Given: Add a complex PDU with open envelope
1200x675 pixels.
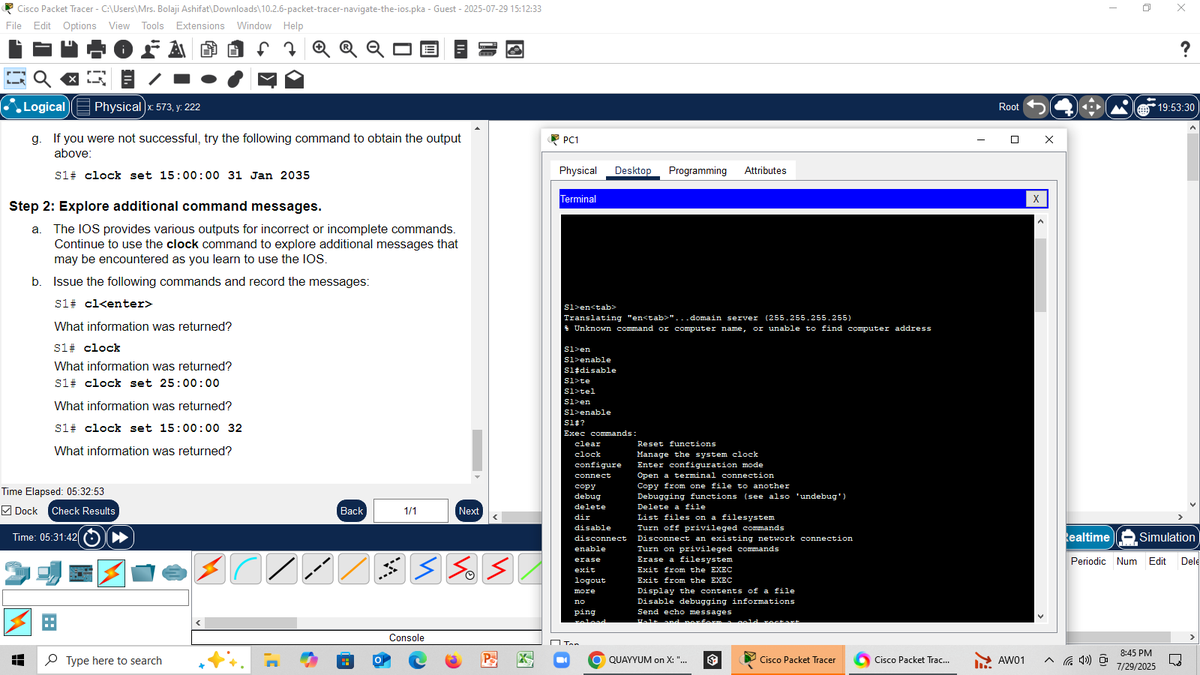Looking at the screenshot, I should (295, 78).
